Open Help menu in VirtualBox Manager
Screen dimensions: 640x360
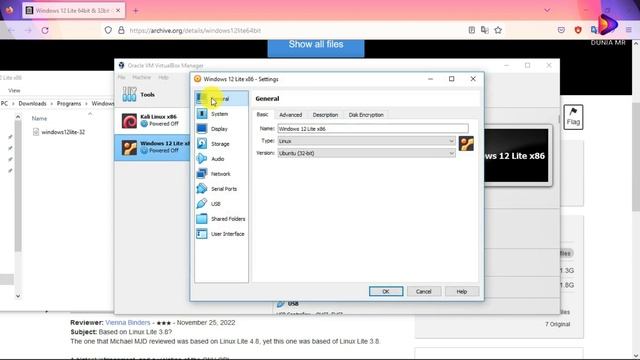click(163, 77)
